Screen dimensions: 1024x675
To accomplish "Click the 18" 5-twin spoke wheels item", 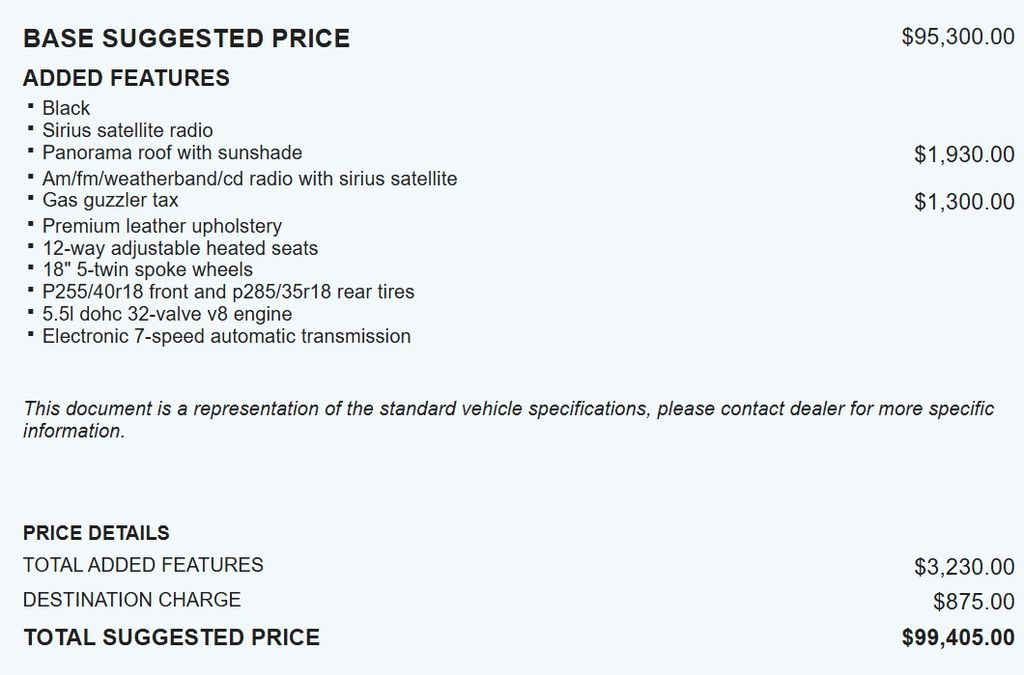I will [147, 270].
